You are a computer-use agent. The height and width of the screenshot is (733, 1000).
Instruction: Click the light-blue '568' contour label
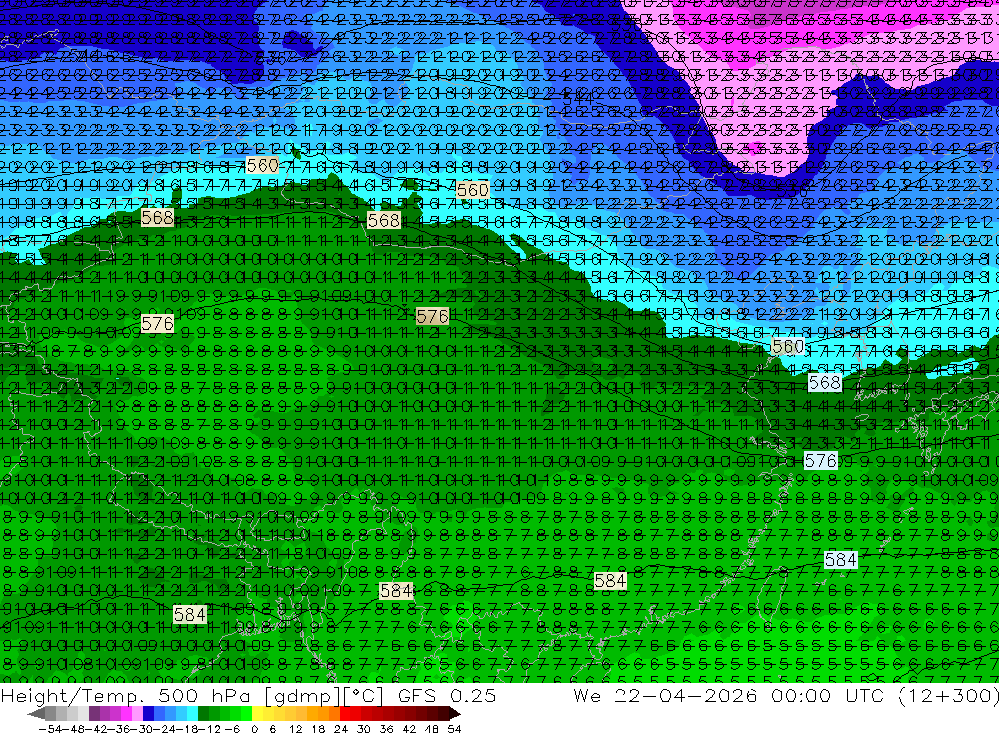(825, 383)
